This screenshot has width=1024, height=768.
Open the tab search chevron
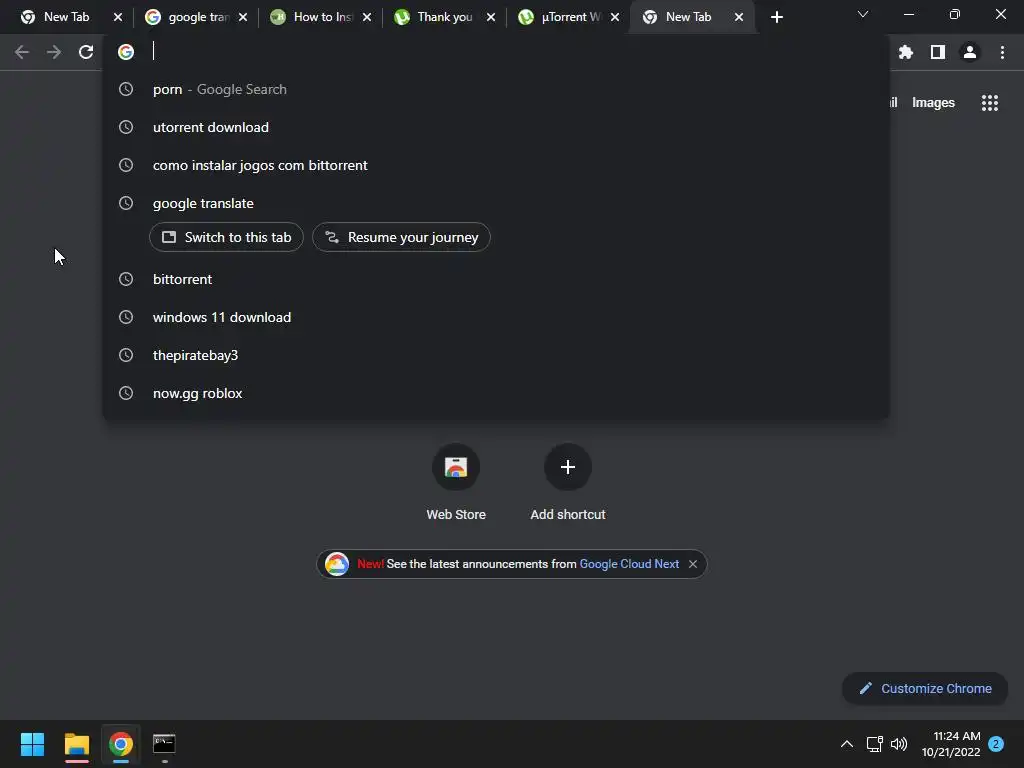pyautogui.click(x=863, y=14)
